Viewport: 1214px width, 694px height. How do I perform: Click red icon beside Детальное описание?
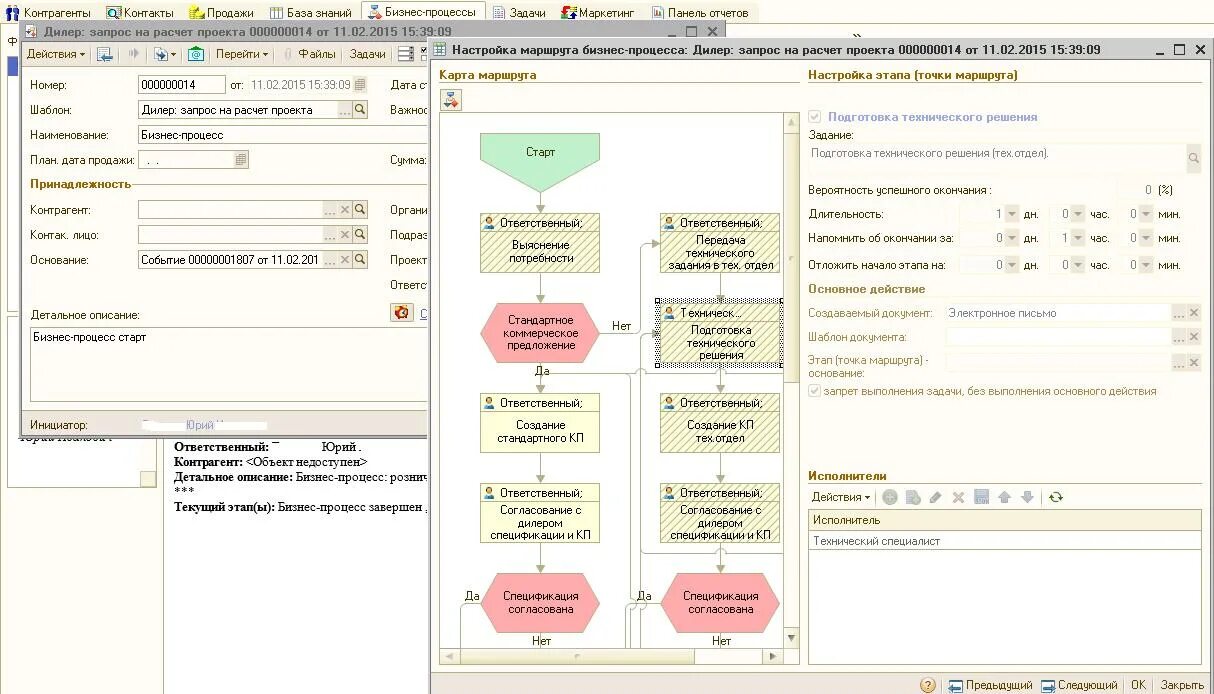[x=401, y=313]
